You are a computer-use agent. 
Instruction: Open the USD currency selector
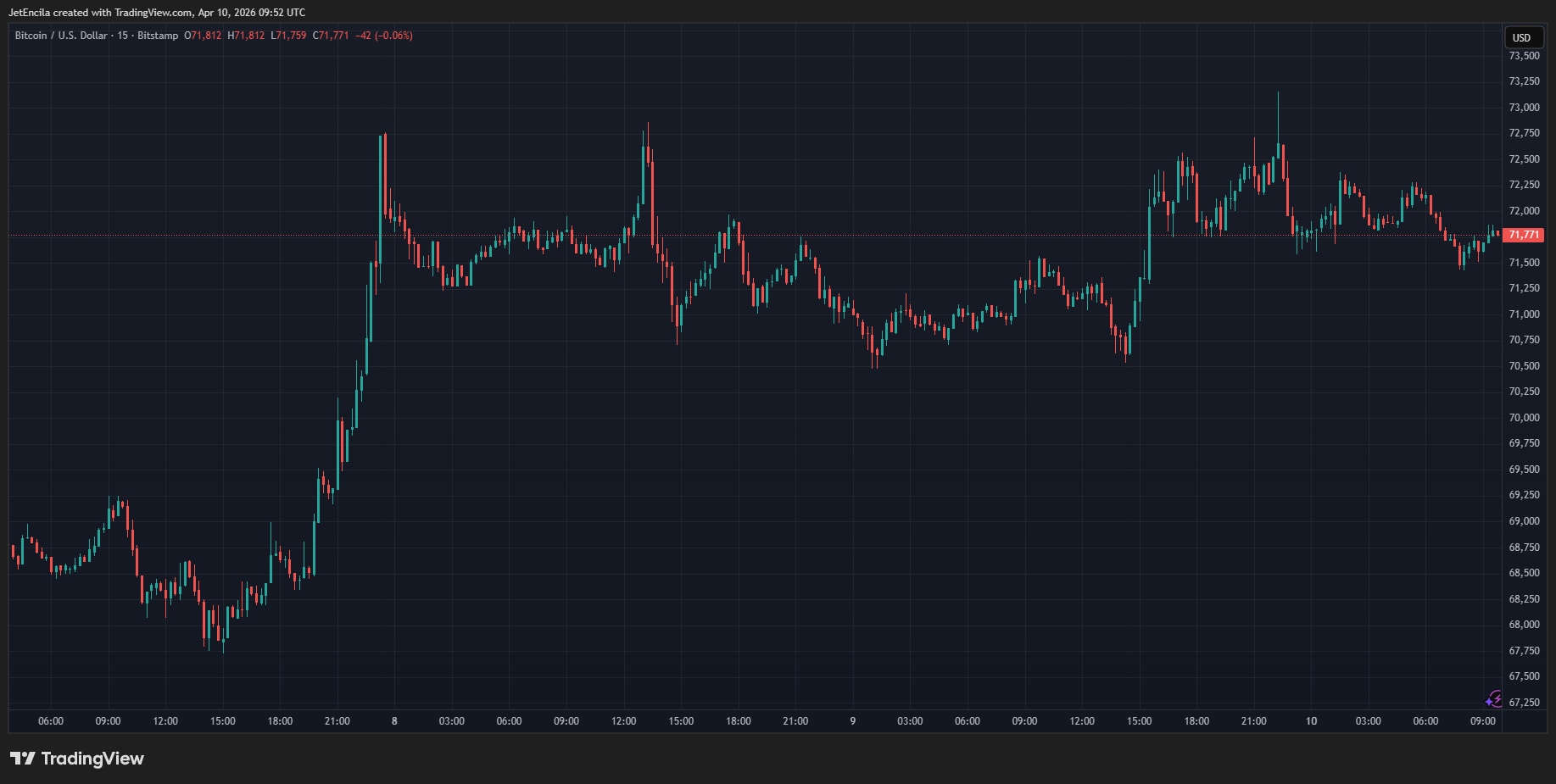click(x=1522, y=37)
